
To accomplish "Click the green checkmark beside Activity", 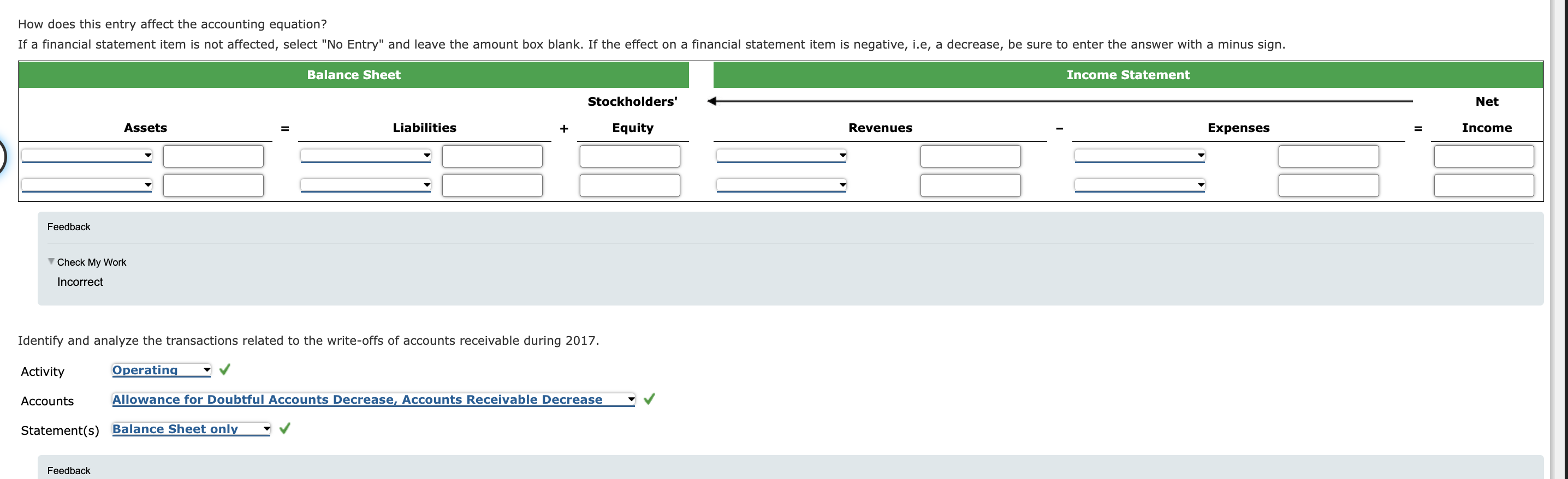I will pos(224,369).
